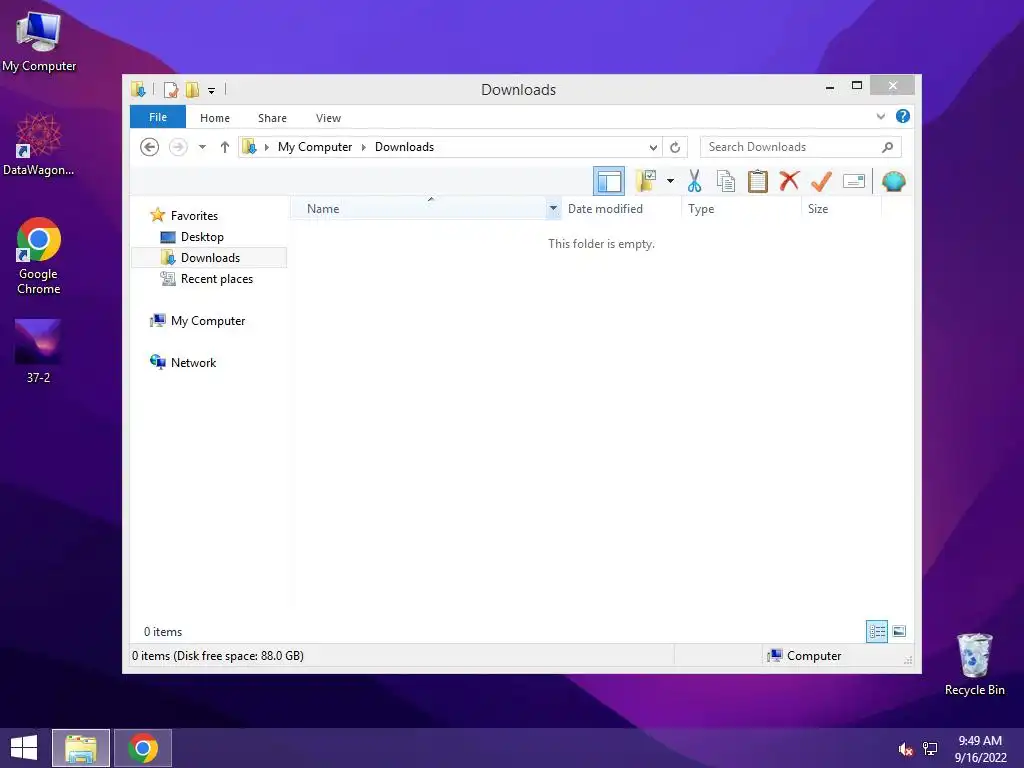Select Downloads in the navigation pane
Image resolution: width=1024 pixels, height=768 pixels.
209,257
